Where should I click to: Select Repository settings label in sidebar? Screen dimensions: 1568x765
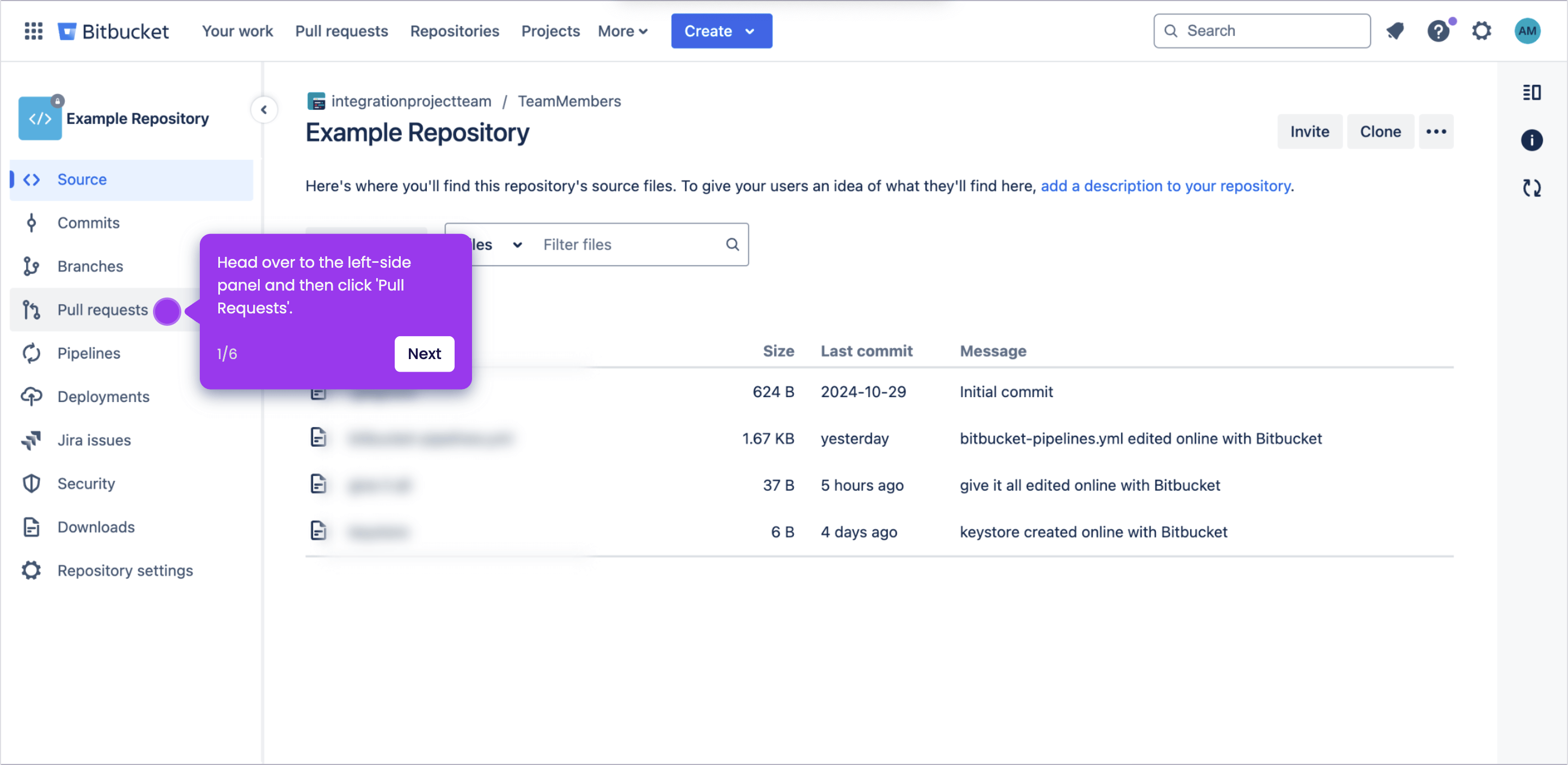click(125, 570)
